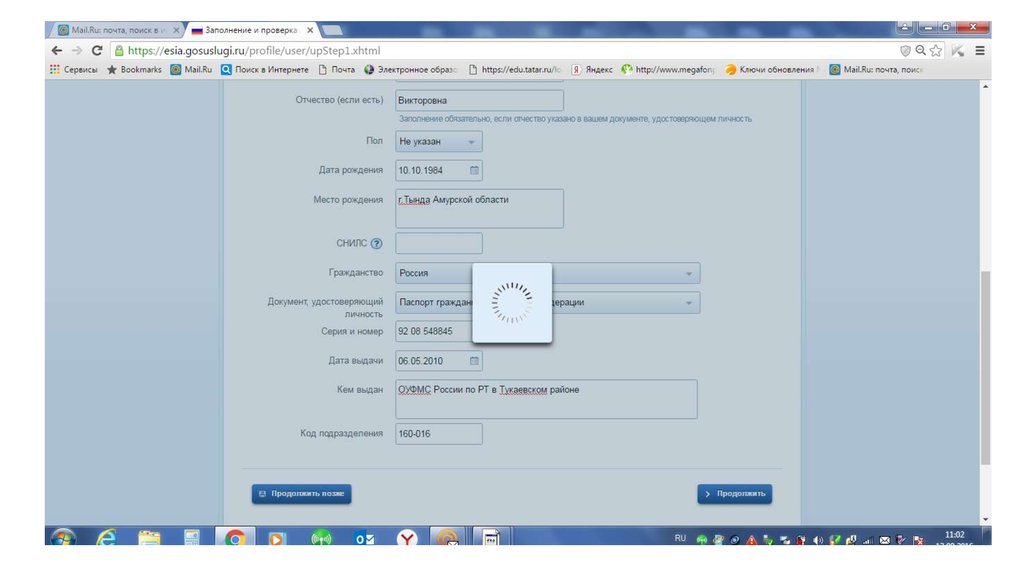Open the Сервисы bookmarks bar item
The height and width of the screenshot is (574, 1024).
click(x=73, y=70)
